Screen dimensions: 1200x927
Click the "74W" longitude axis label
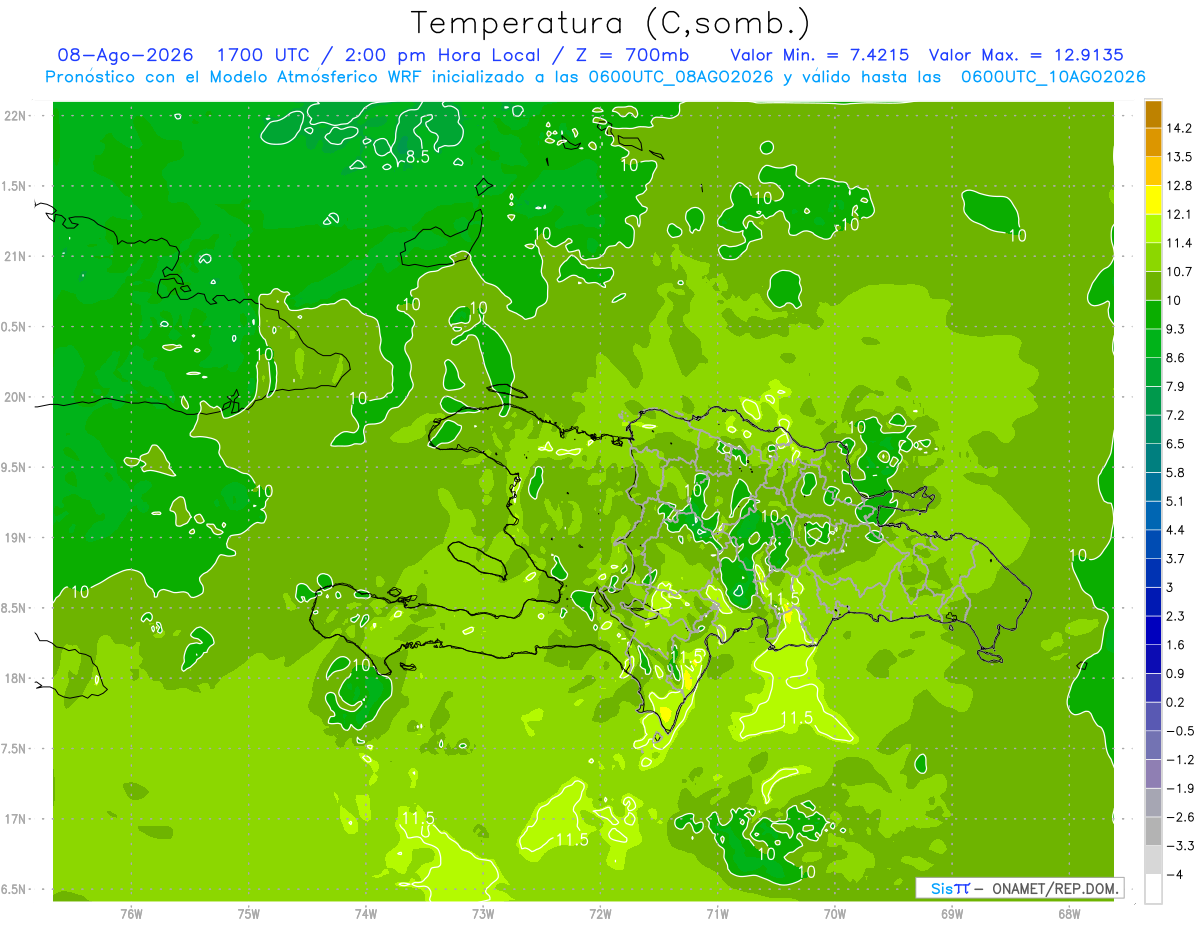tap(366, 914)
